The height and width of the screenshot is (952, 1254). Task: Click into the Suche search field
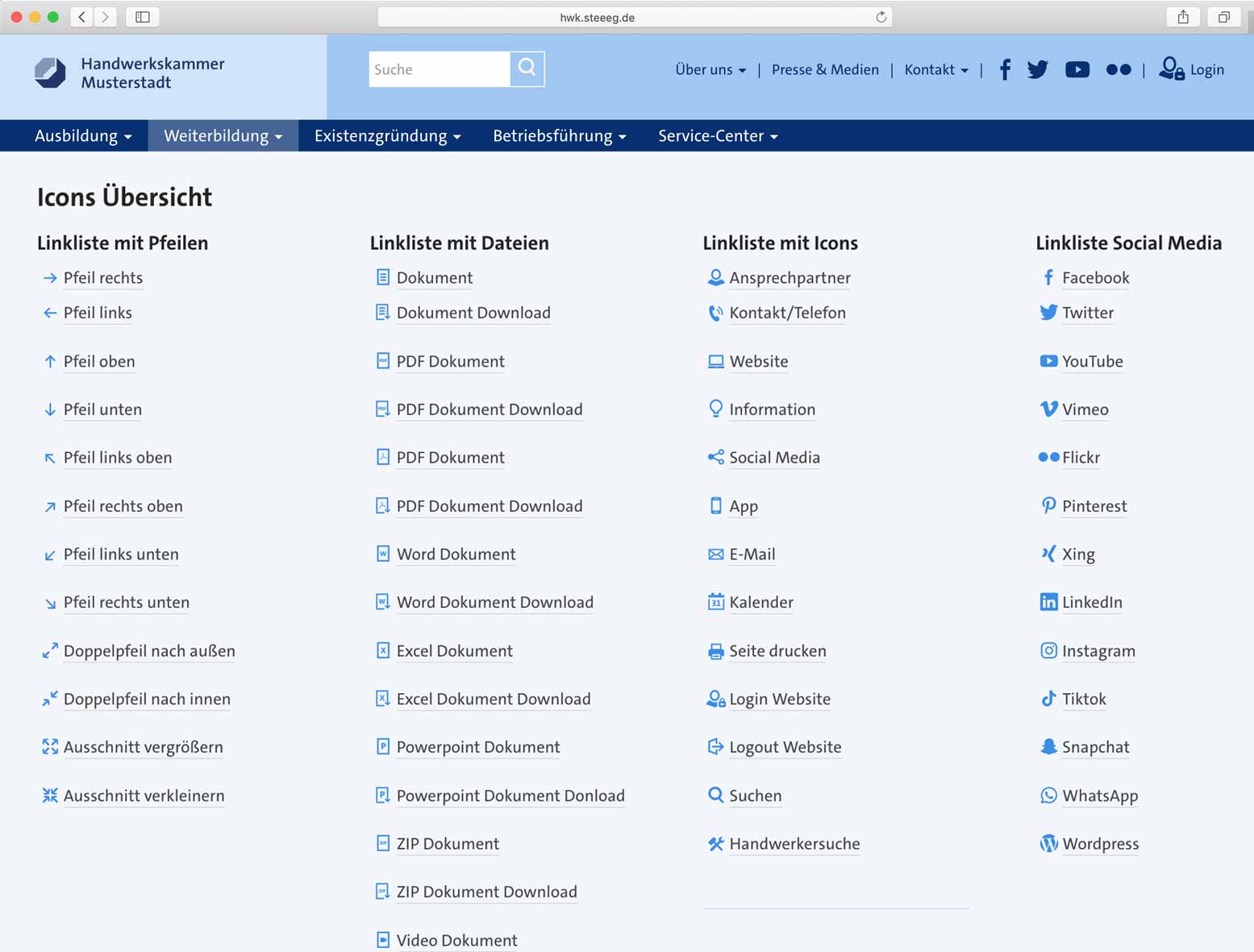(x=439, y=70)
